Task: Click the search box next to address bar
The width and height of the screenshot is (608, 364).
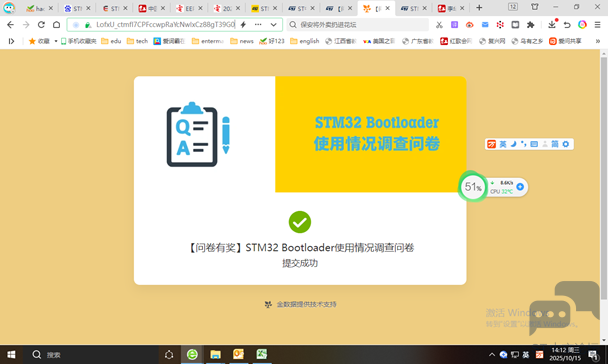Action: pyautogui.click(x=358, y=25)
